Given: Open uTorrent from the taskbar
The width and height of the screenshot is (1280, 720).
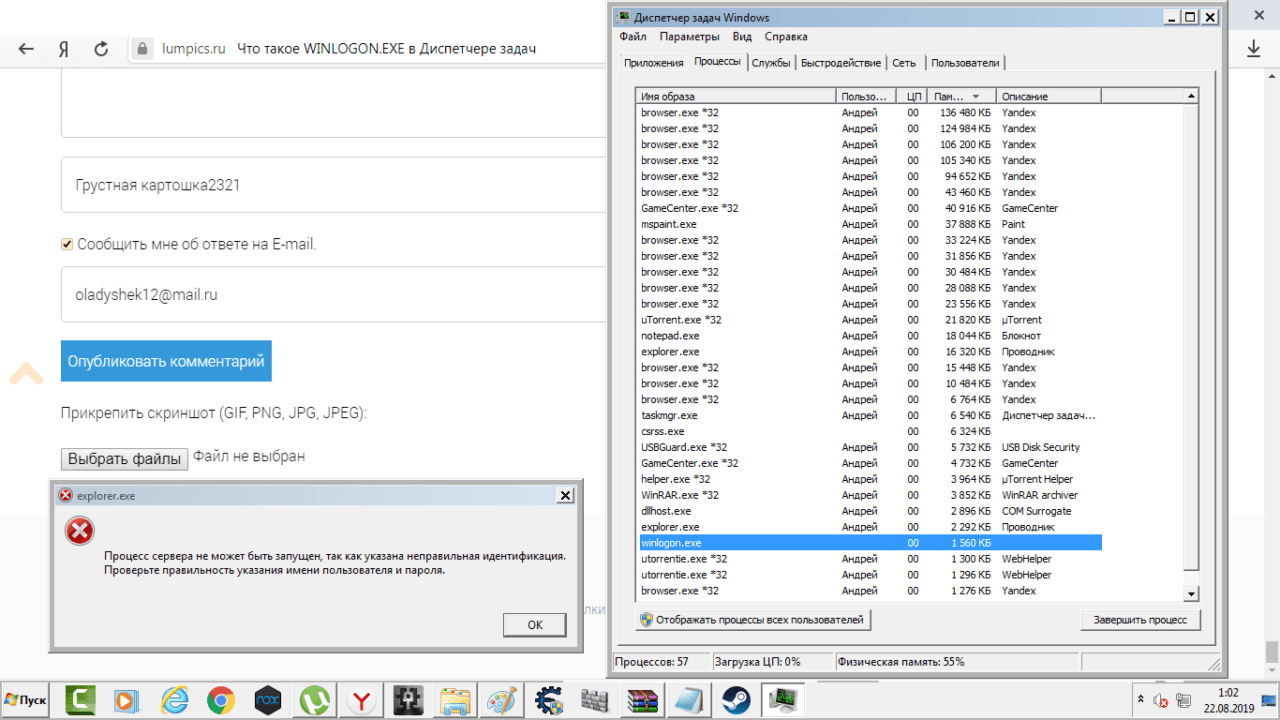Looking at the screenshot, I should (315, 699).
